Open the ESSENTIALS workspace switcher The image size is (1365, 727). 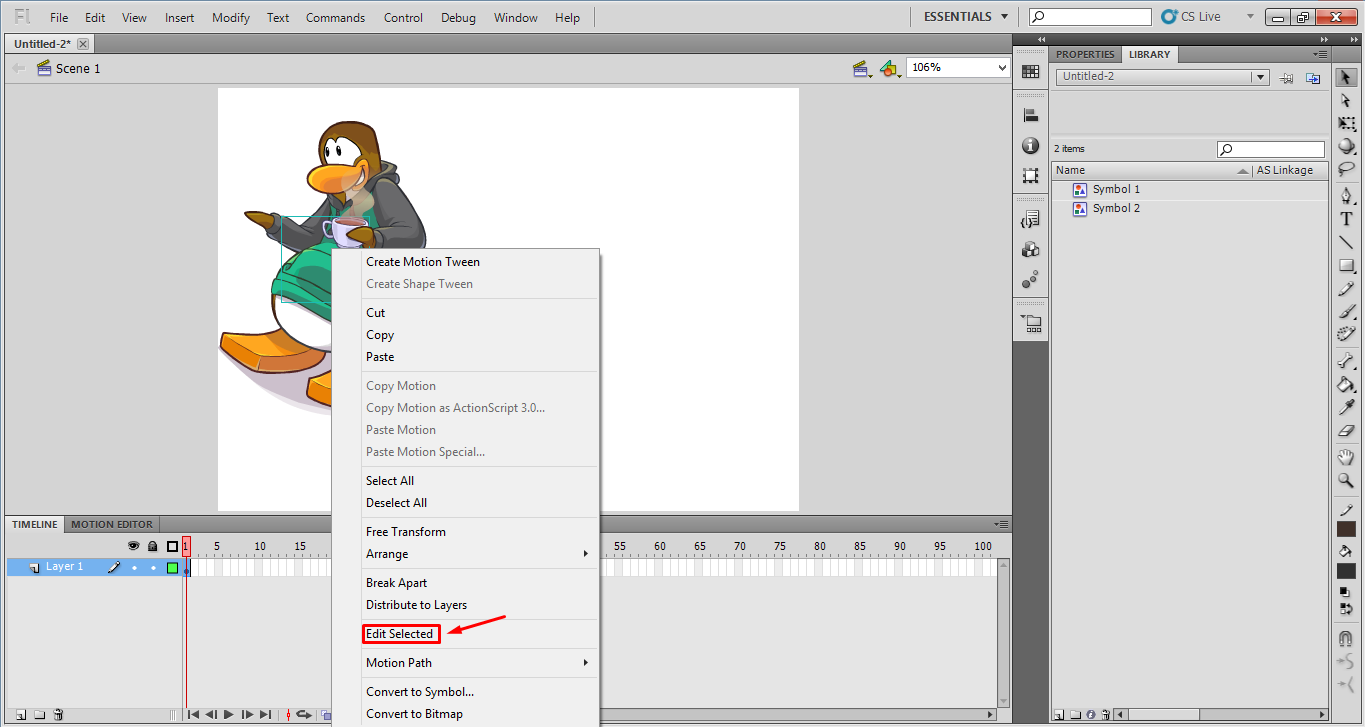click(966, 17)
